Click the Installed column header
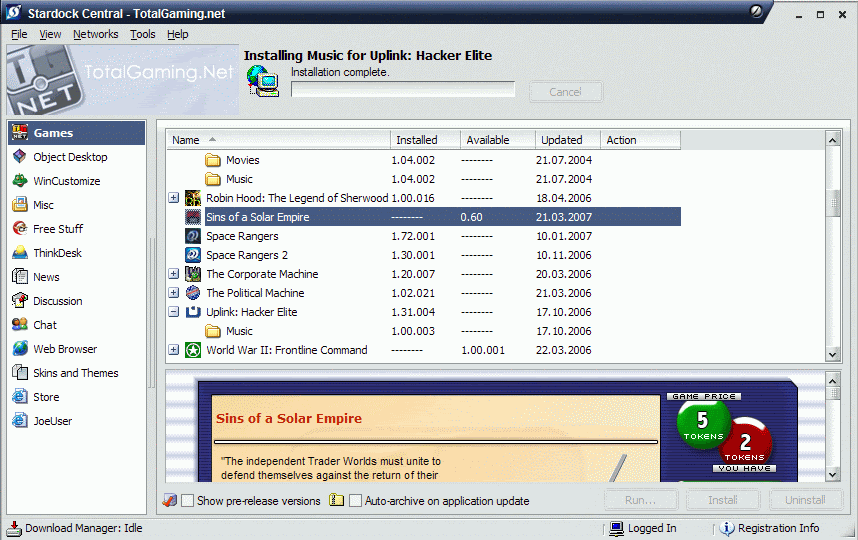Image resolution: width=858 pixels, height=540 pixels. tap(425, 140)
